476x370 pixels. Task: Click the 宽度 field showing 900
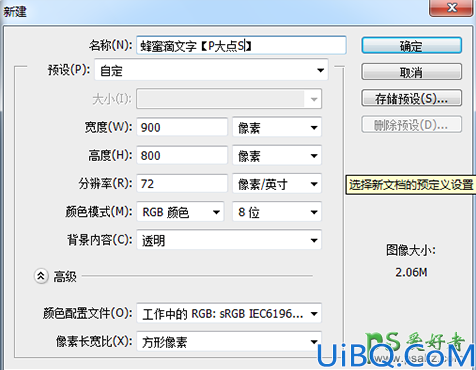182,127
